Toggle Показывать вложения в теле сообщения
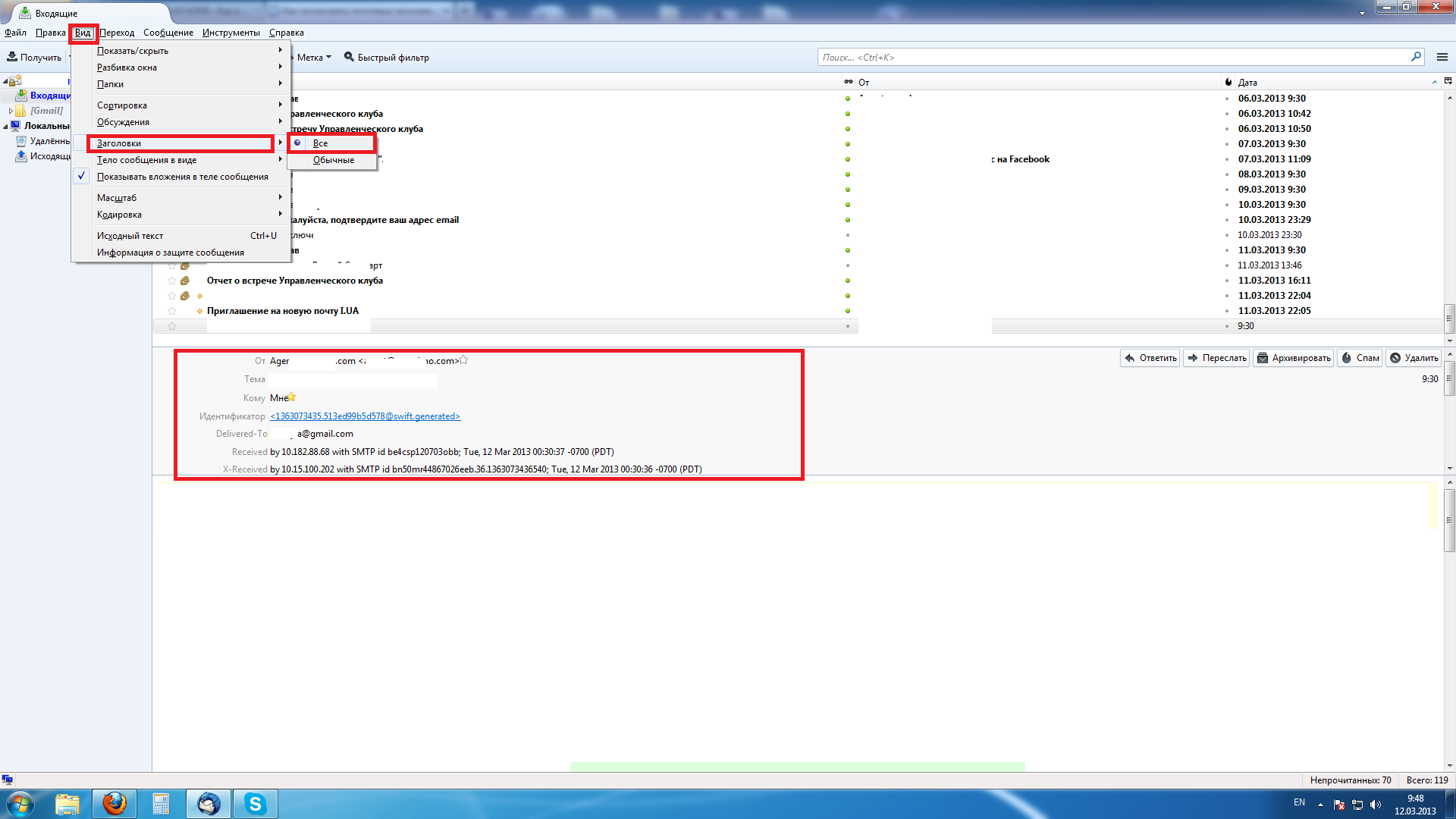The image size is (1456, 819). point(182,177)
